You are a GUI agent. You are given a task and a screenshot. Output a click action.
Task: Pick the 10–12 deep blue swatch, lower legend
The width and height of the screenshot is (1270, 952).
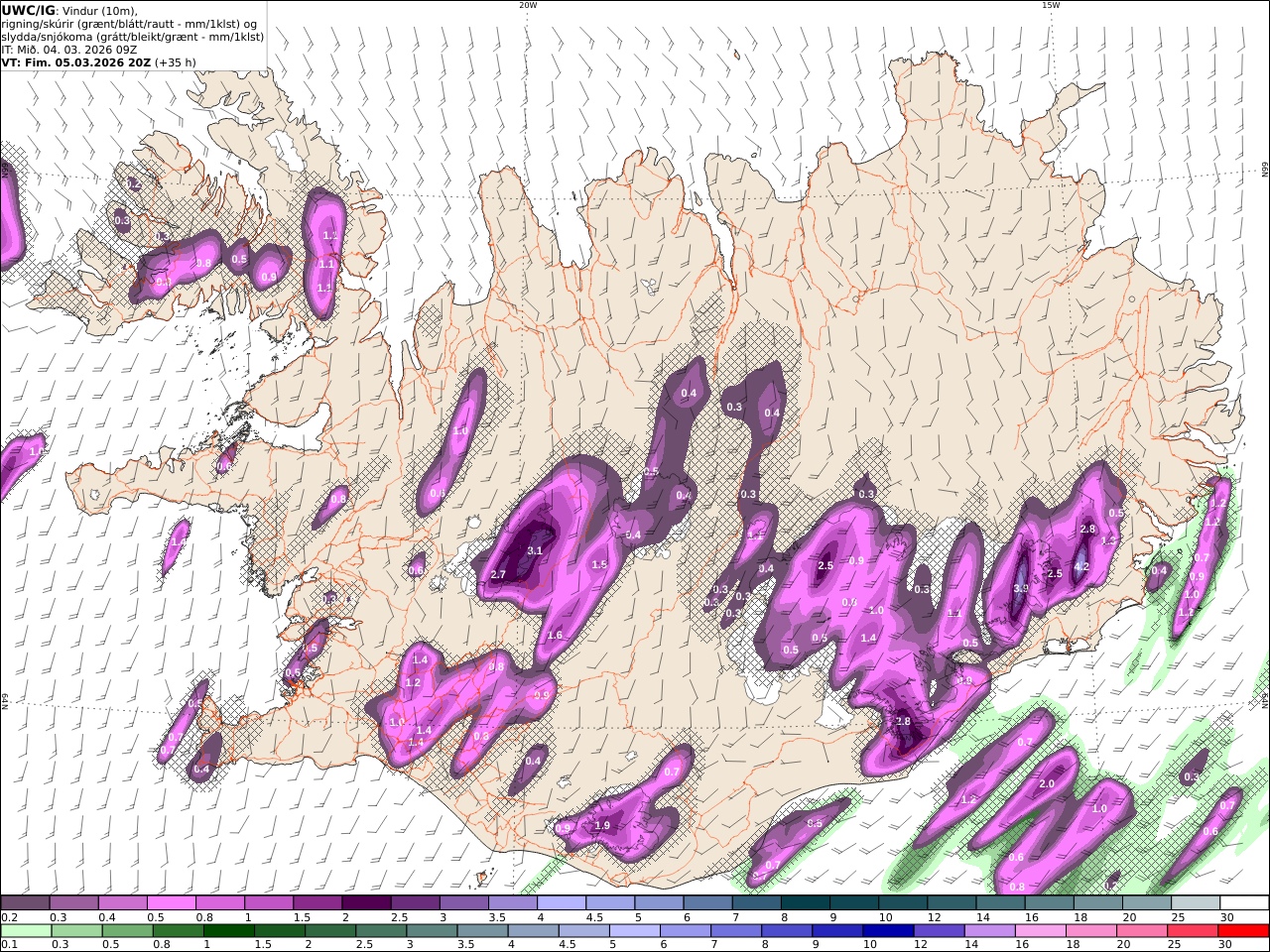click(x=888, y=931)
